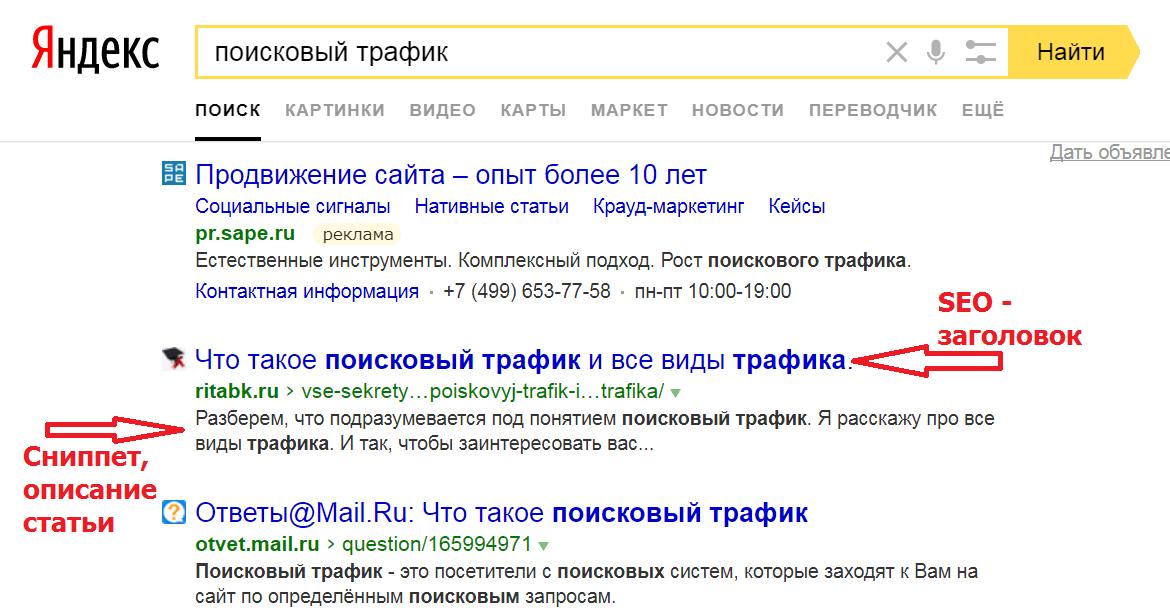Open the Контактная информация link
This screenshot has width=1170, height=612.
(307, 291)
